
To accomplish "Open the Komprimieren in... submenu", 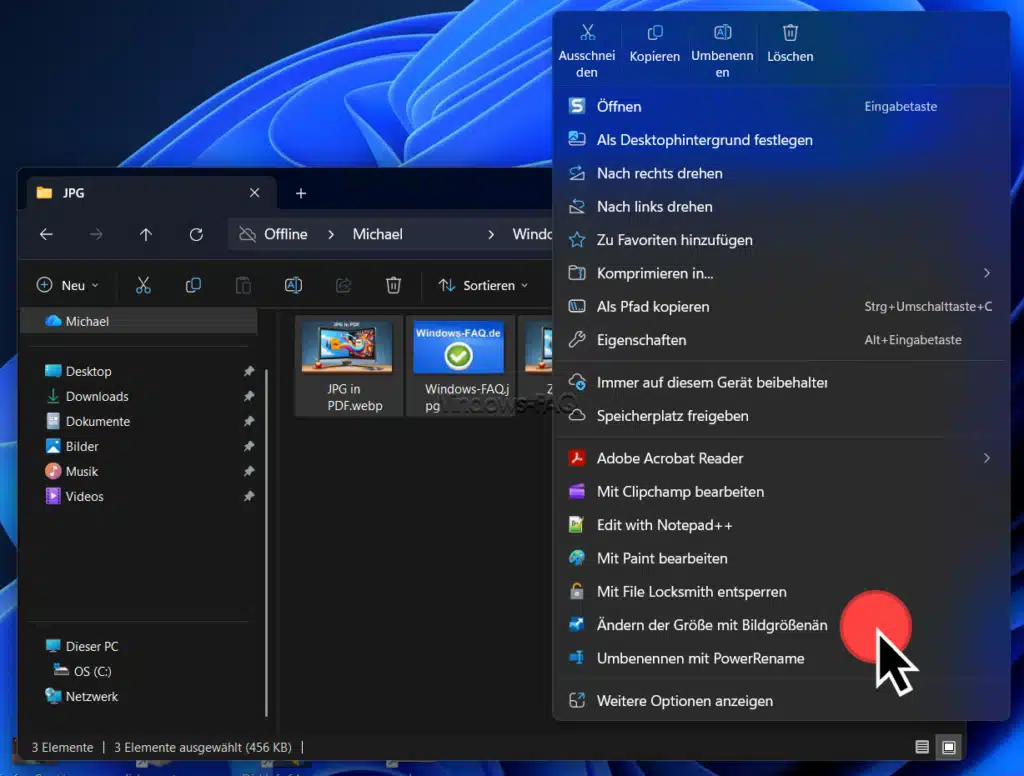I will [x=781, y=273].
